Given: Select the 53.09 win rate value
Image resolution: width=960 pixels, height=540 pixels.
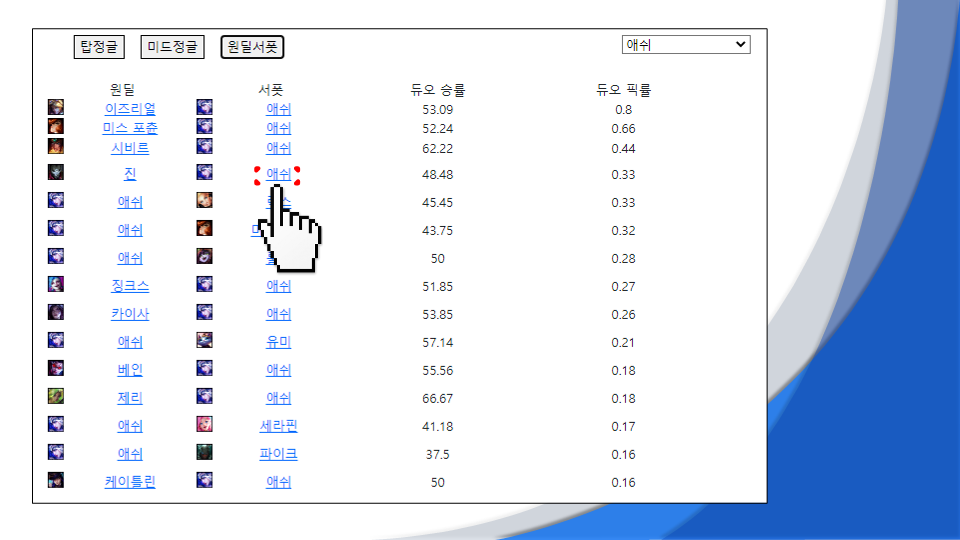Looking at the screenshot, I should click(x=438, y=110).
